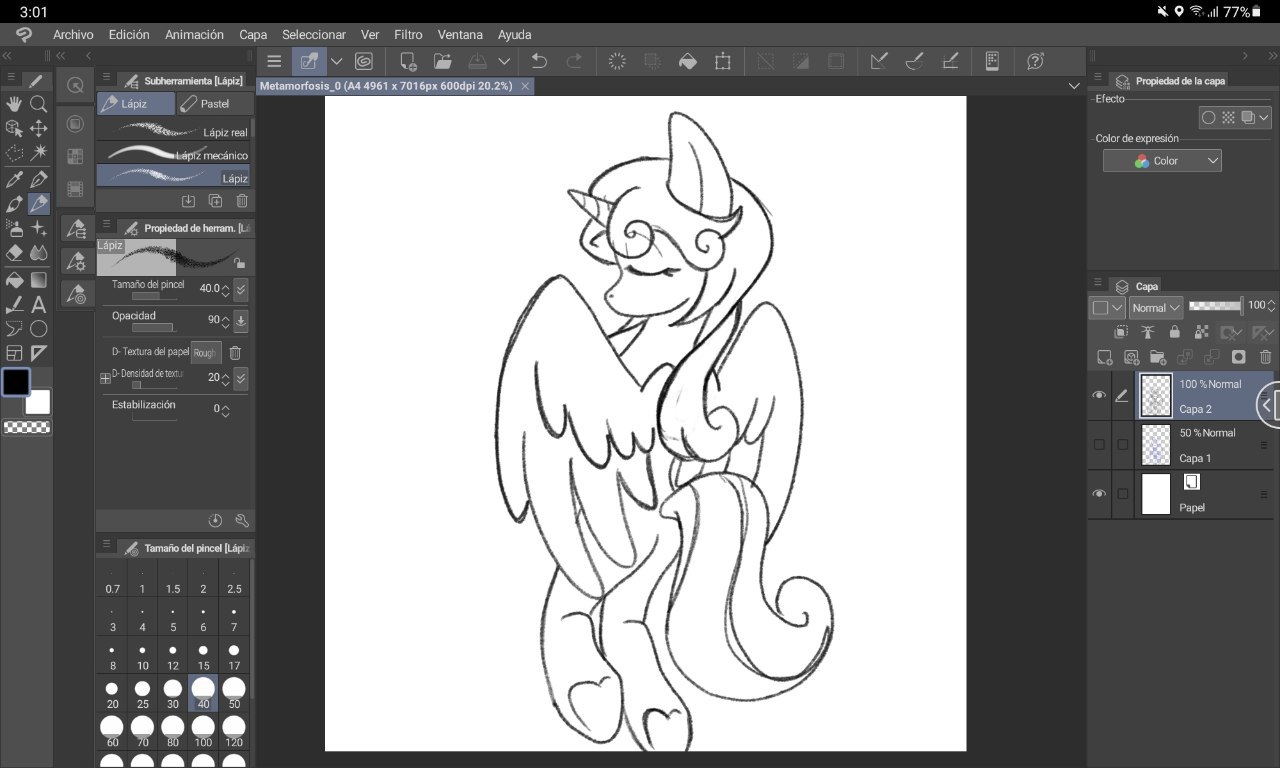Screen dimensions: 1280x768
Task: Select the Eraser tool
Action: click(x=14, y=254)
